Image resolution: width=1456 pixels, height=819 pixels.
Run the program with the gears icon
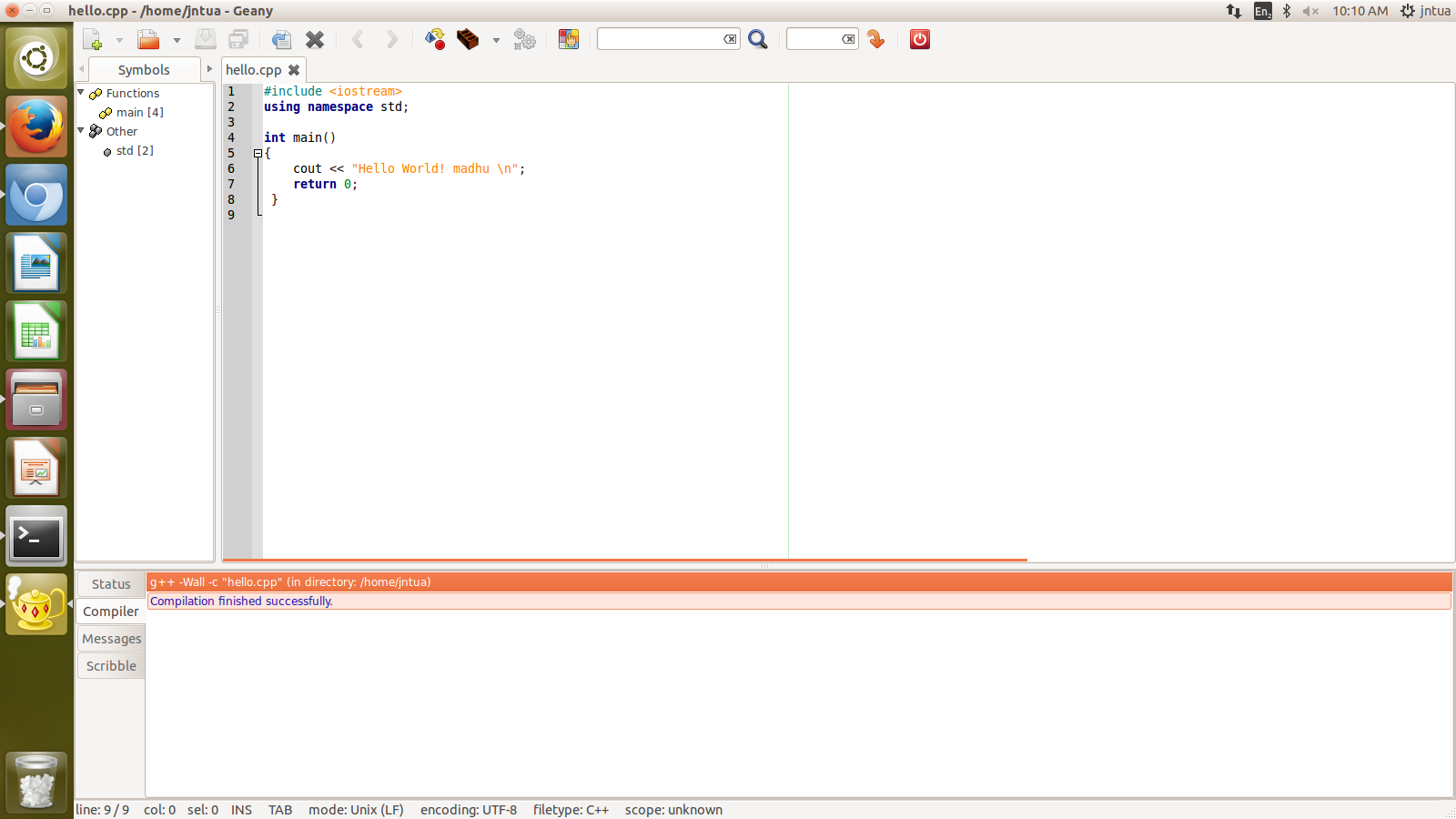click(x=525, y=39)
